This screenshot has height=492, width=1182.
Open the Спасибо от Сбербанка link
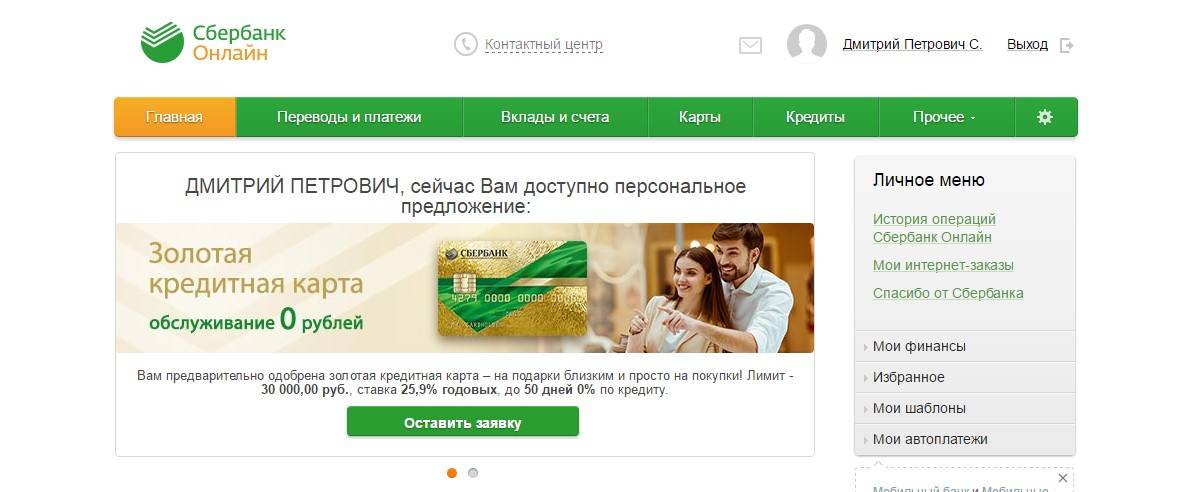(948, 293)
